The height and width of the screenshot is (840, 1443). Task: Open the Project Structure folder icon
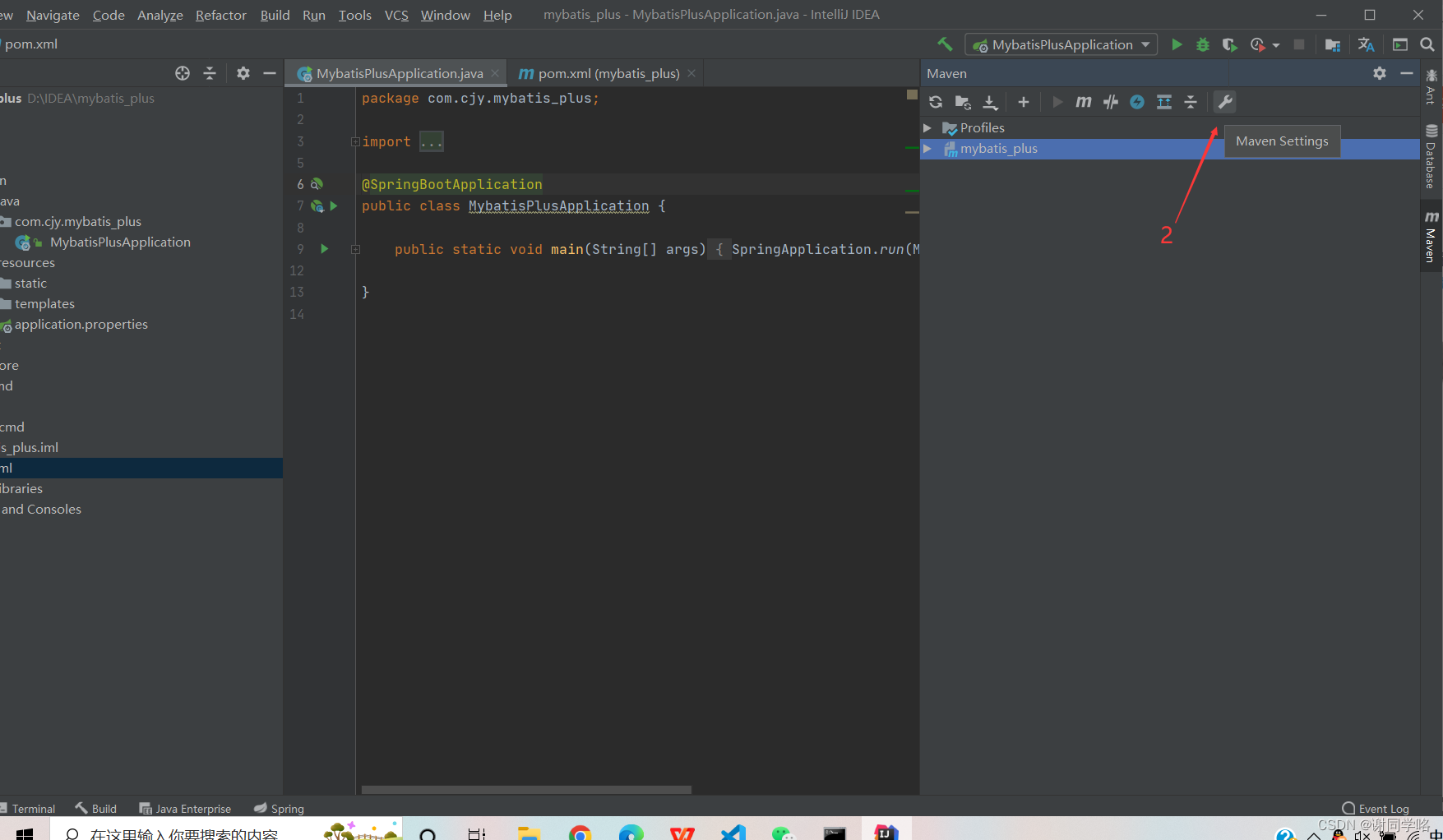1333,44
